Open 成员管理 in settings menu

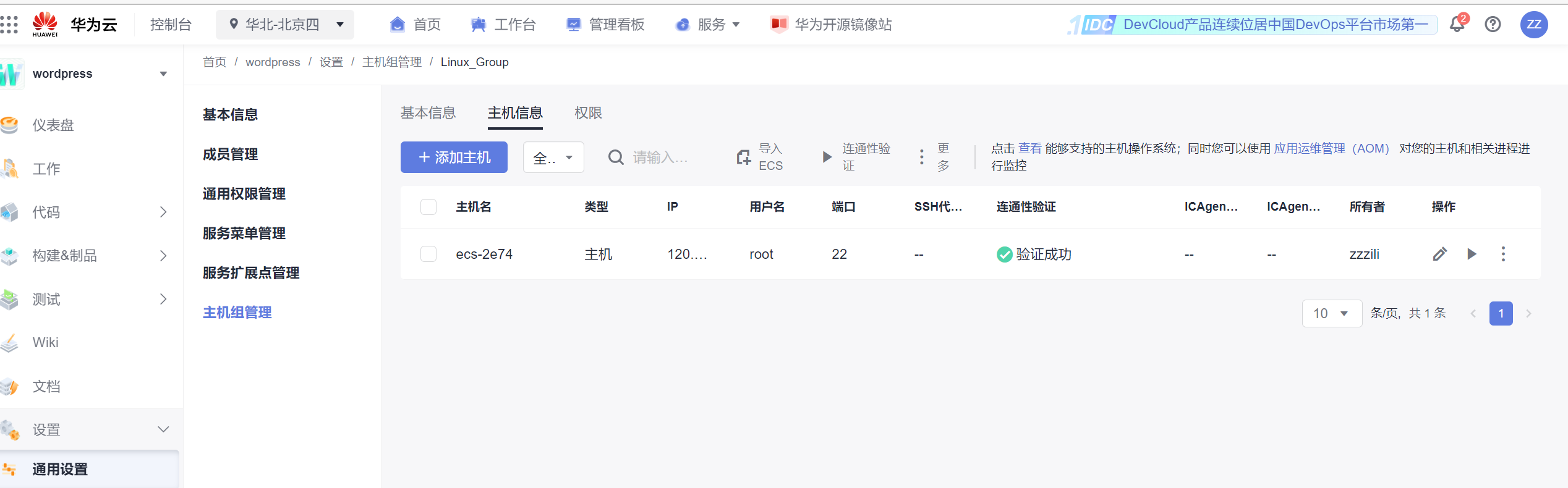pos(231,154)
